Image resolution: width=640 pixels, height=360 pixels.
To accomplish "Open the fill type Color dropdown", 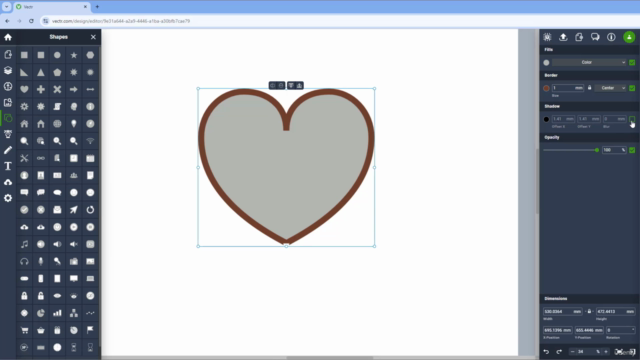I will (x=589, y=62).
